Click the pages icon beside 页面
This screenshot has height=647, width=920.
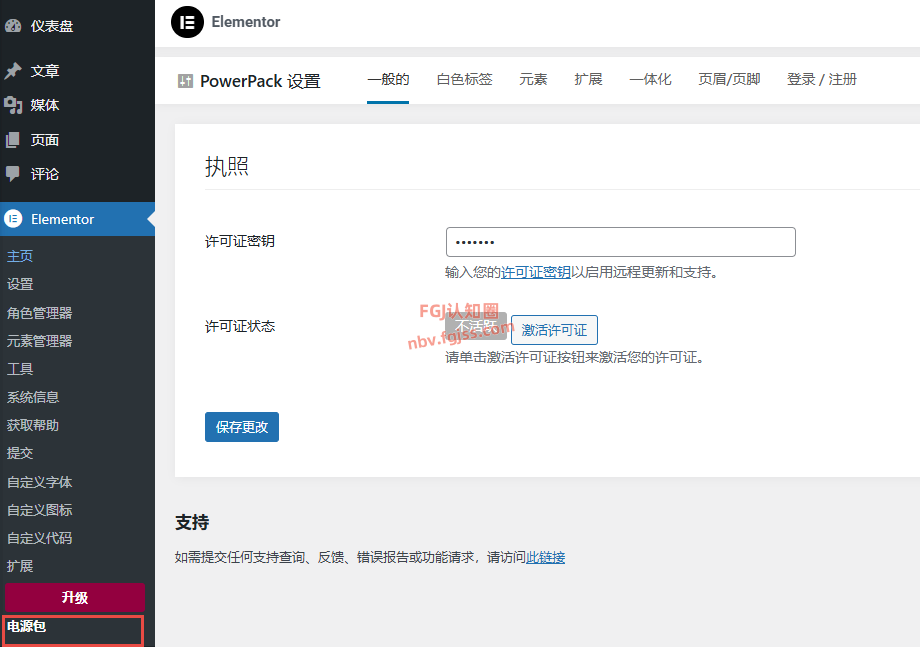point(13,140)
